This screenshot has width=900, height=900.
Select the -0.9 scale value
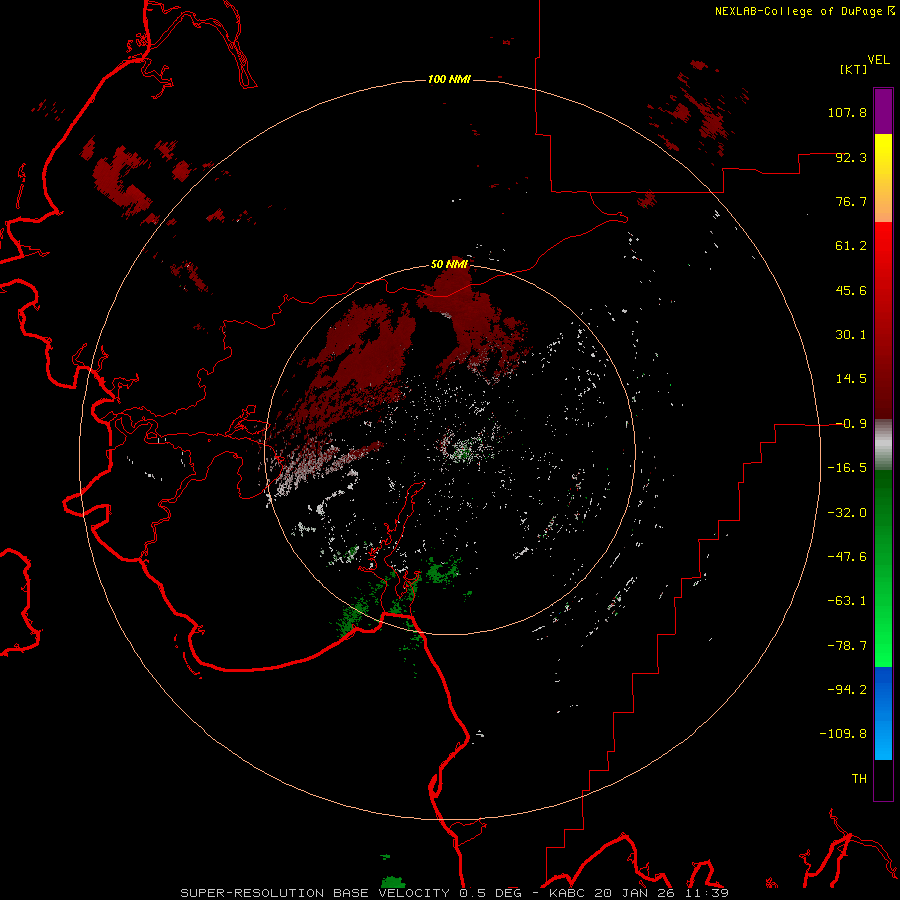pos(851,424)
